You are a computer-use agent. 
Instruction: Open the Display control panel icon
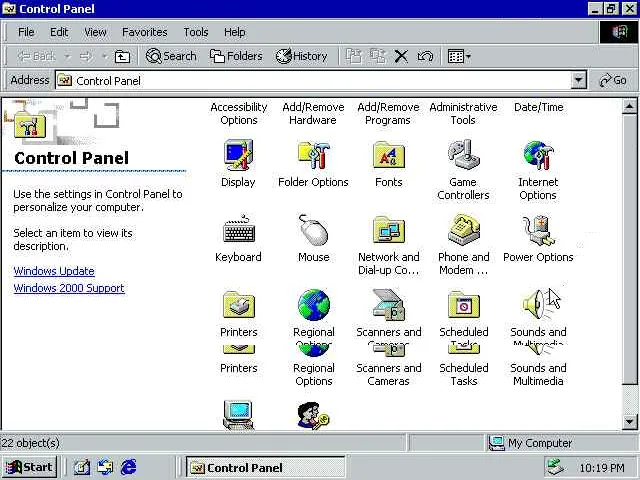click(x=238, y=155)
